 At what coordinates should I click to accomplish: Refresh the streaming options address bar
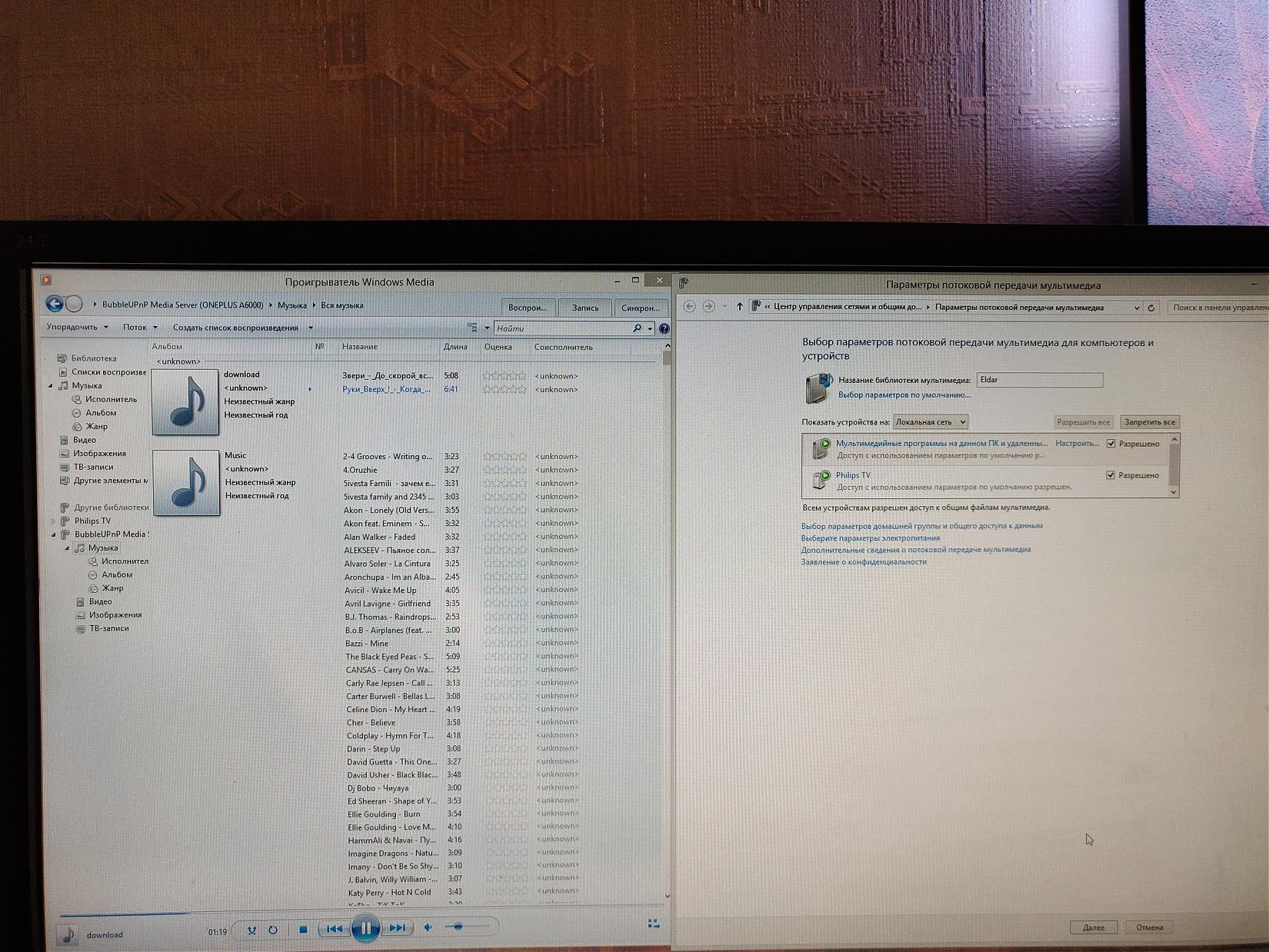1151,308
